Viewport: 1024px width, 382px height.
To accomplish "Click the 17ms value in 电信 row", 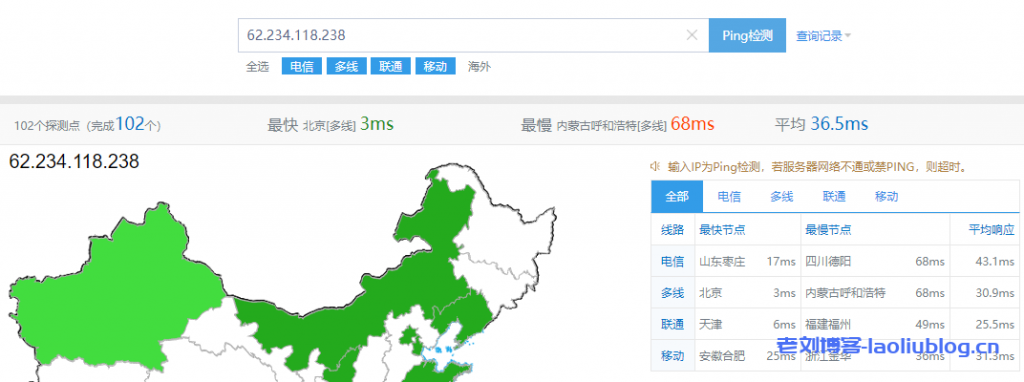I will point(781,262).
